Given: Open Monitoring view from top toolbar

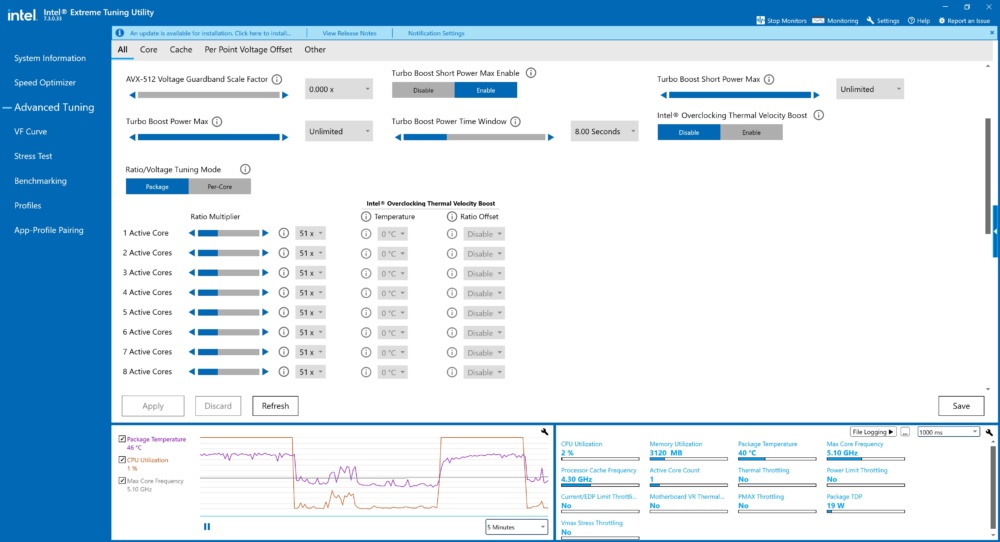Looking at the screenshot, I should coord(835,20).
